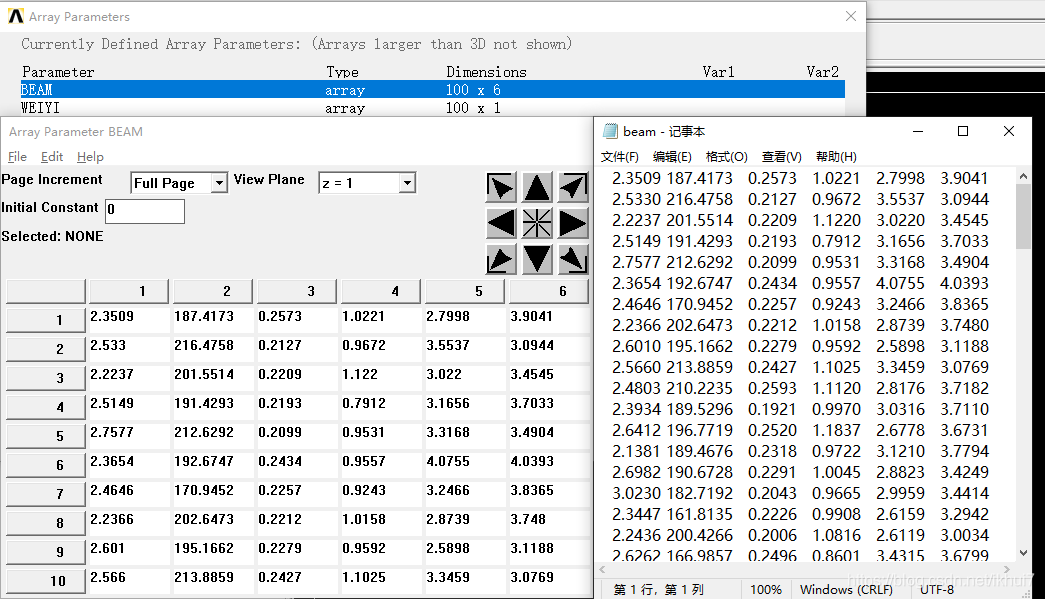Maximize the beam Notepad window
Viewport: 1045px width, 599px height.
963,131
